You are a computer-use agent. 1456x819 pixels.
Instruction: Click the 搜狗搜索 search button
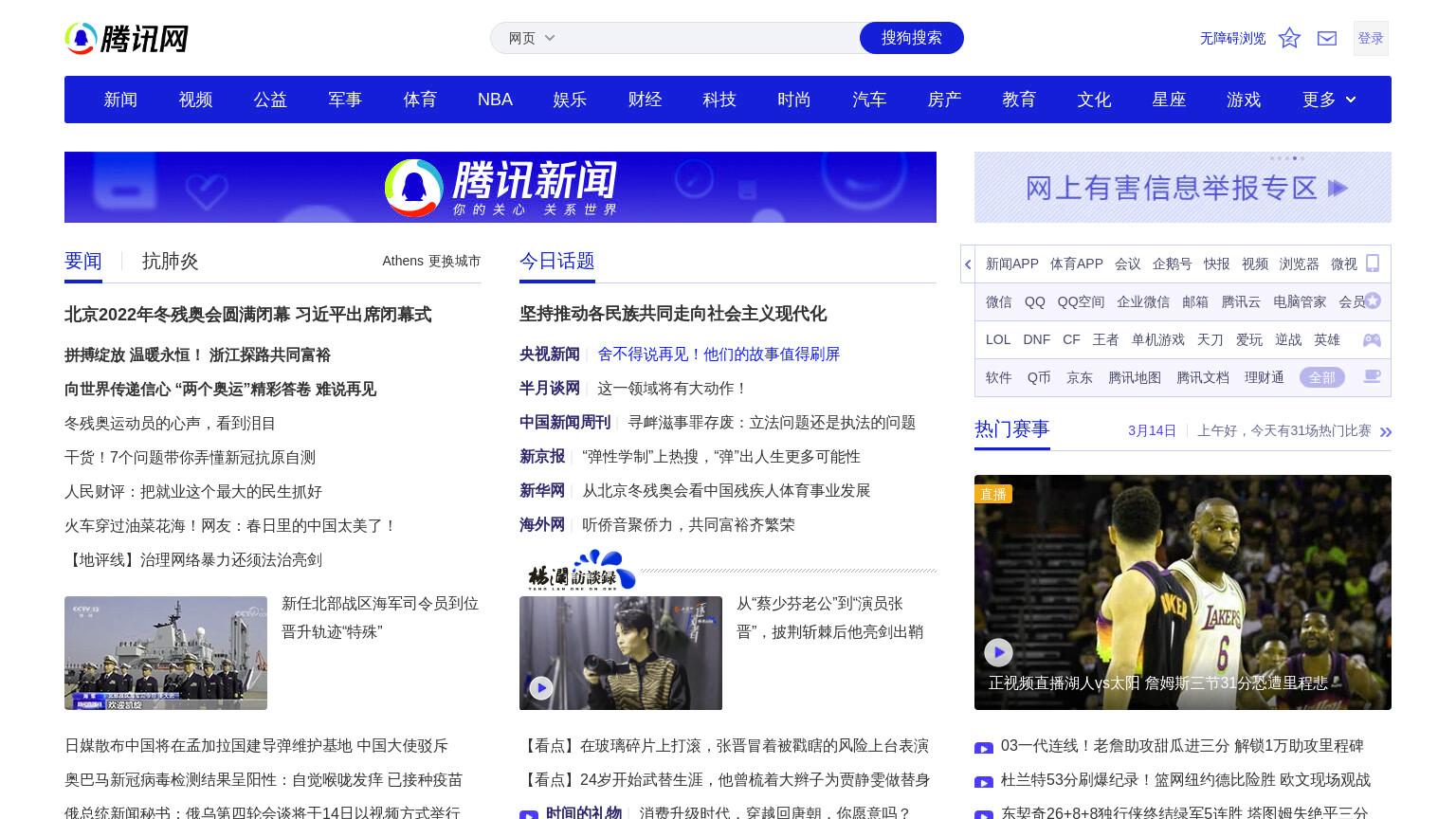point(912,38)
